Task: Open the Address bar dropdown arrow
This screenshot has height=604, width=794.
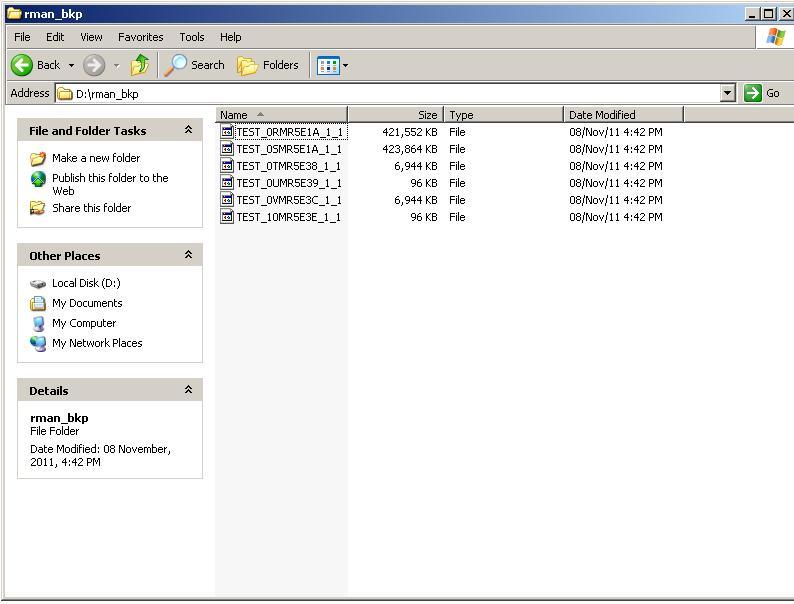Action: click(x=728, y=93)
